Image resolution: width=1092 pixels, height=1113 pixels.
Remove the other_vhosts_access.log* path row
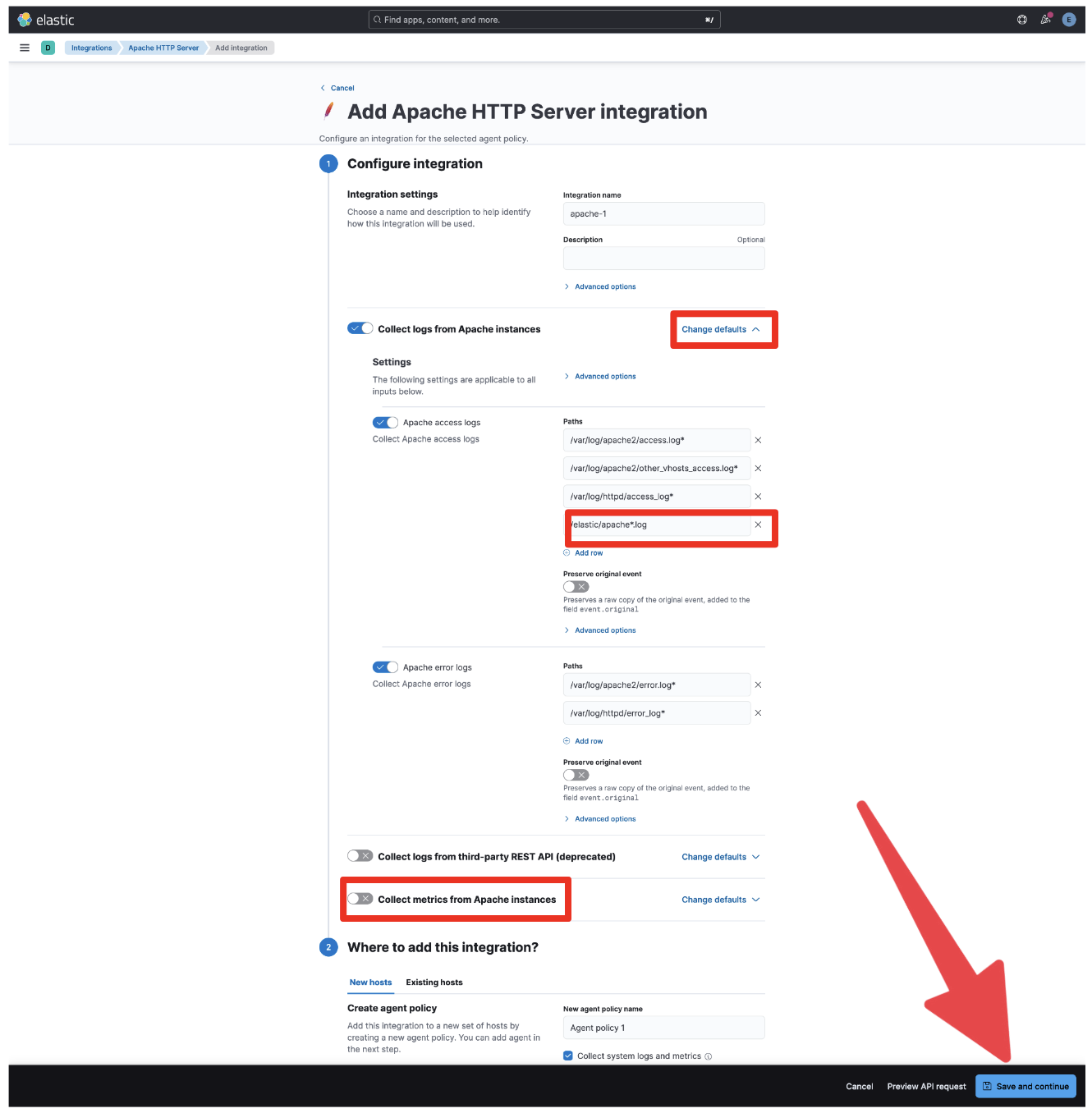758,468
